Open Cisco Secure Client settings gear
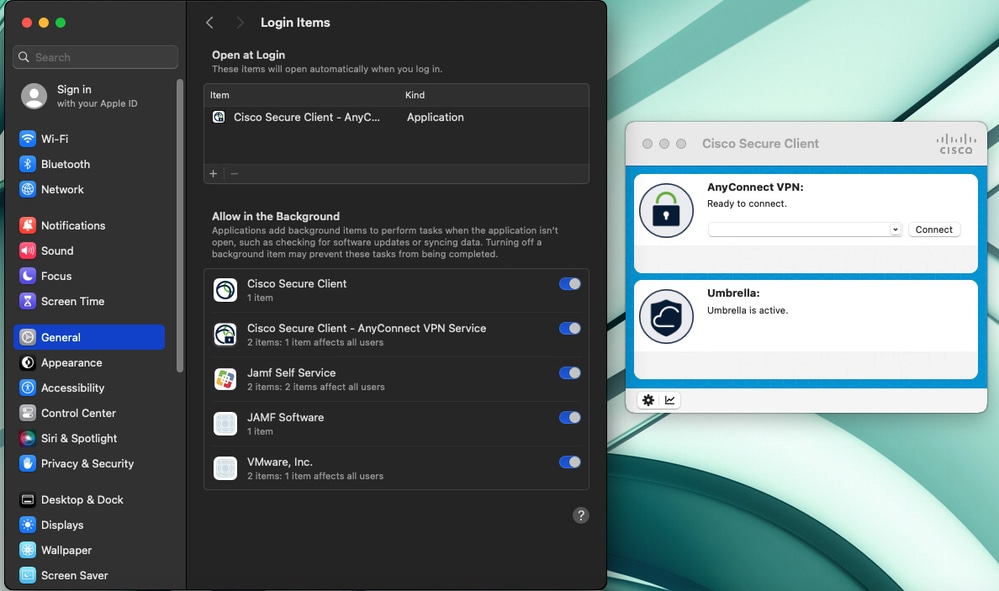The height and width of the screenshot is (591, 999). [648, 400]
